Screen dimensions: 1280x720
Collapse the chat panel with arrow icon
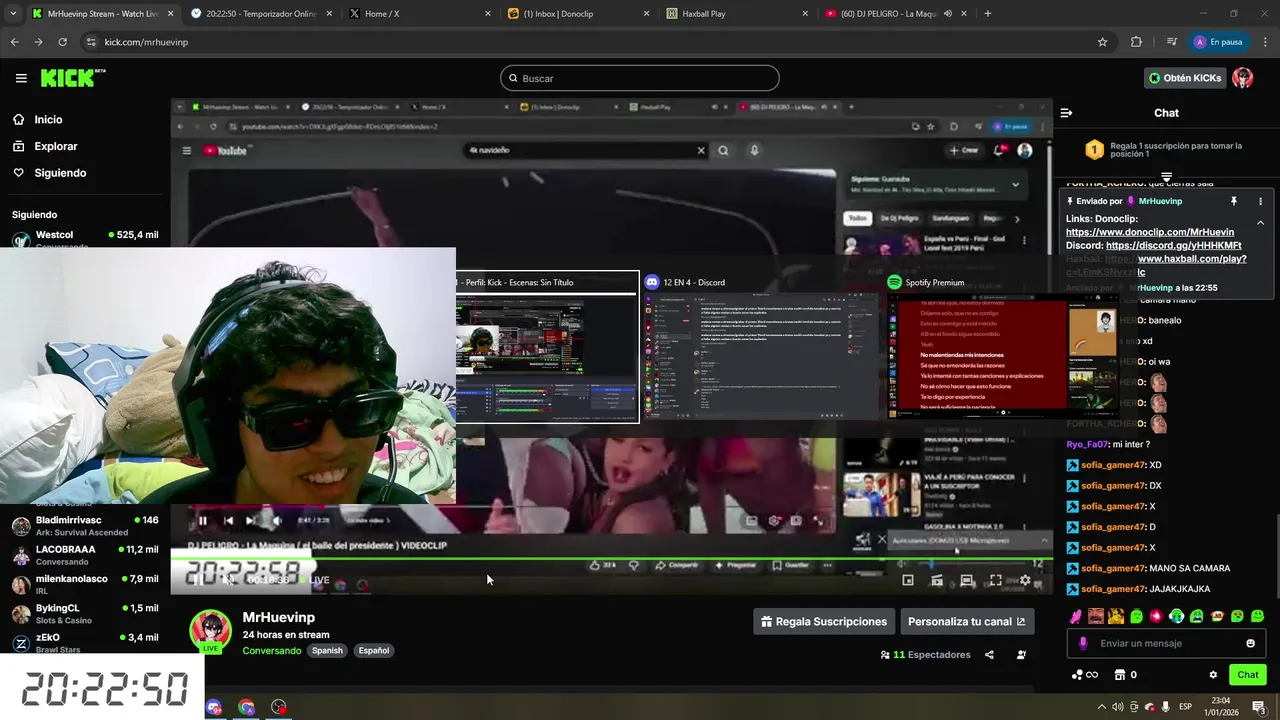tap(1066, 113)
